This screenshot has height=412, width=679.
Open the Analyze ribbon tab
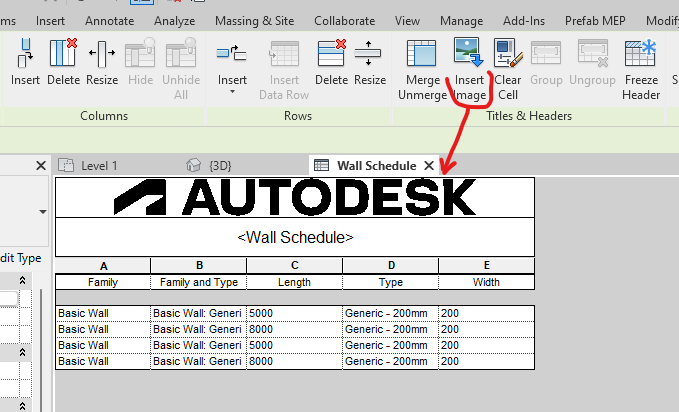pos(175,21)
